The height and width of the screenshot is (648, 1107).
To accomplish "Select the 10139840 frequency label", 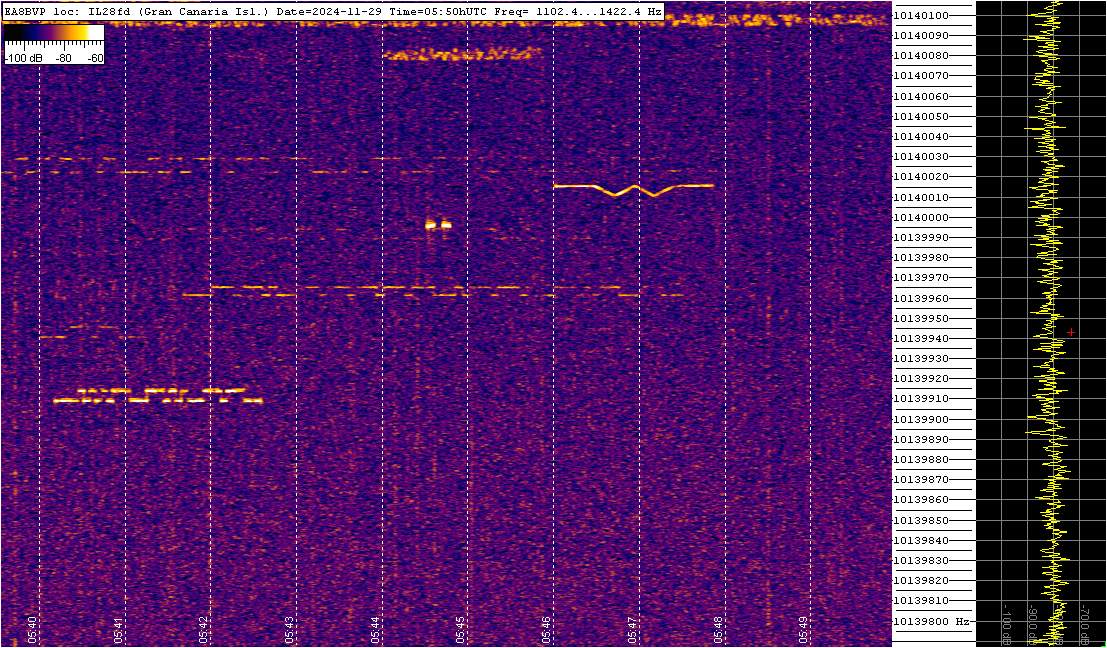I will click(920, 541).
